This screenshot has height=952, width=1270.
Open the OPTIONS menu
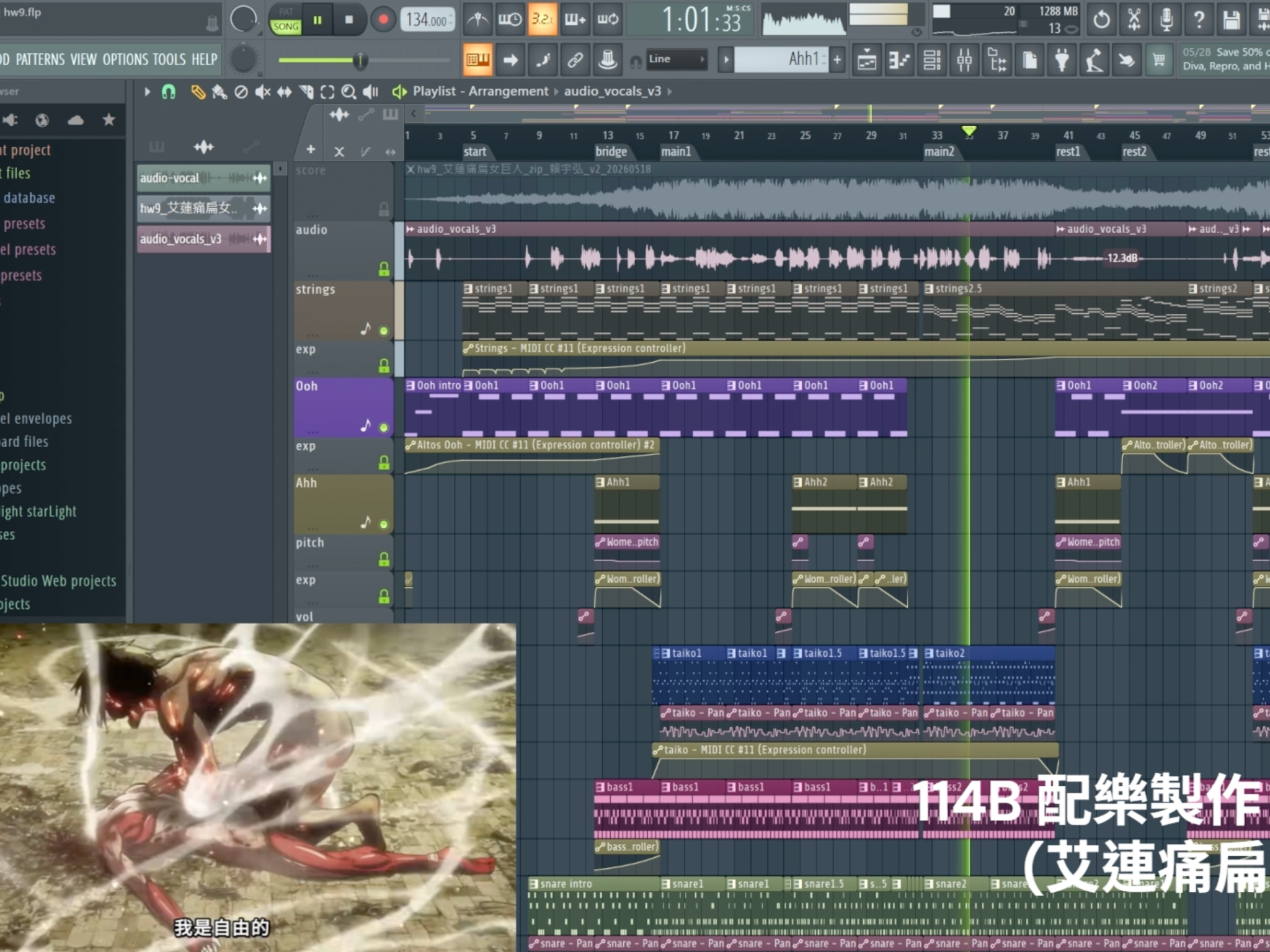(125, 60)
